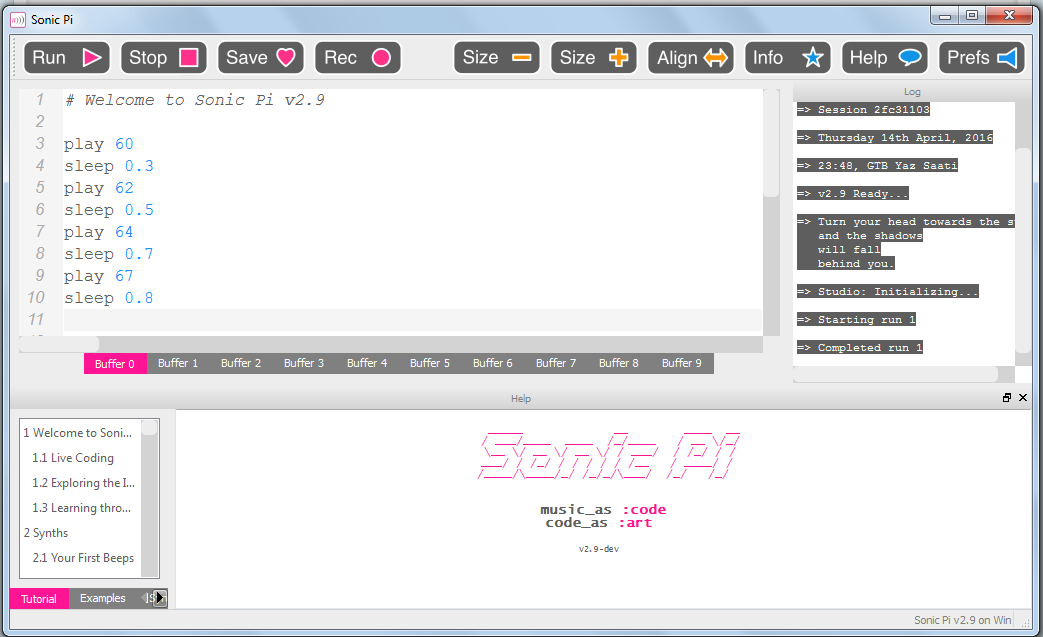The image size is (1043, 637).
Task: Switch to Buffer 3
Action: [x=303, y=363]
